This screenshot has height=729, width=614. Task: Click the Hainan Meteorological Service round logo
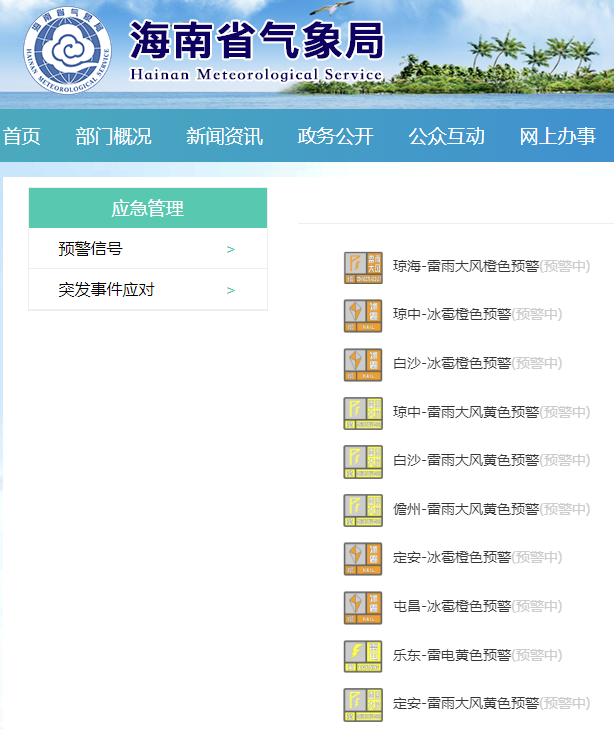click(67, 50)
